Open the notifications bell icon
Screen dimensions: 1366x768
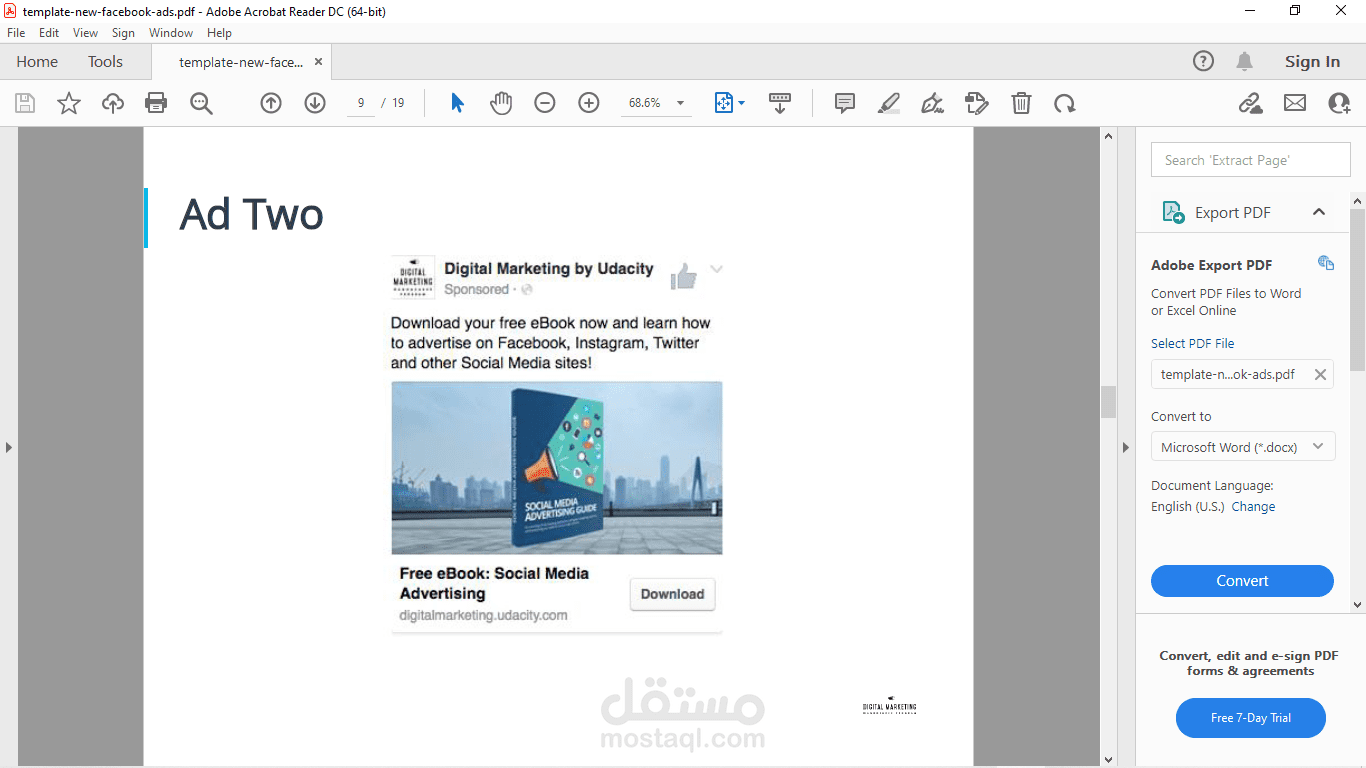point(1244,62)
